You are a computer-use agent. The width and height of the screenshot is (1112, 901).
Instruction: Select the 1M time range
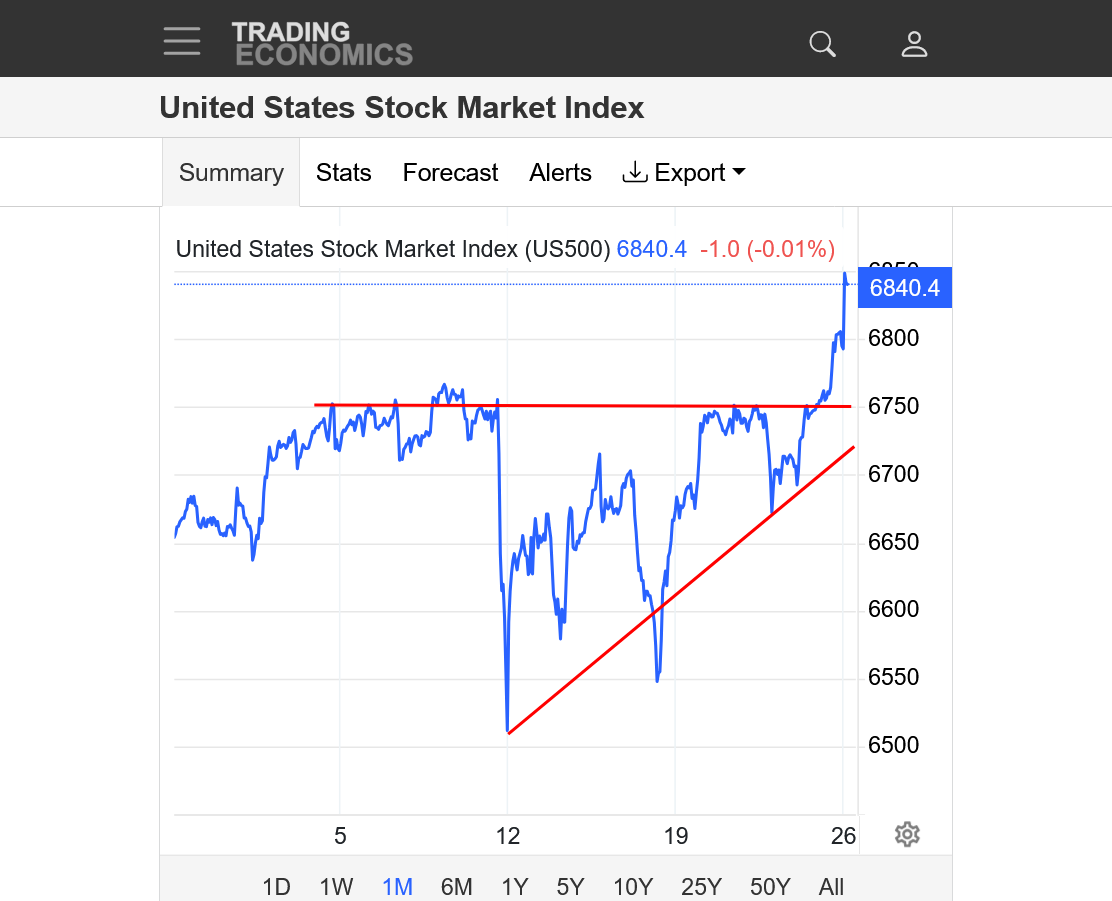point(397,886)
